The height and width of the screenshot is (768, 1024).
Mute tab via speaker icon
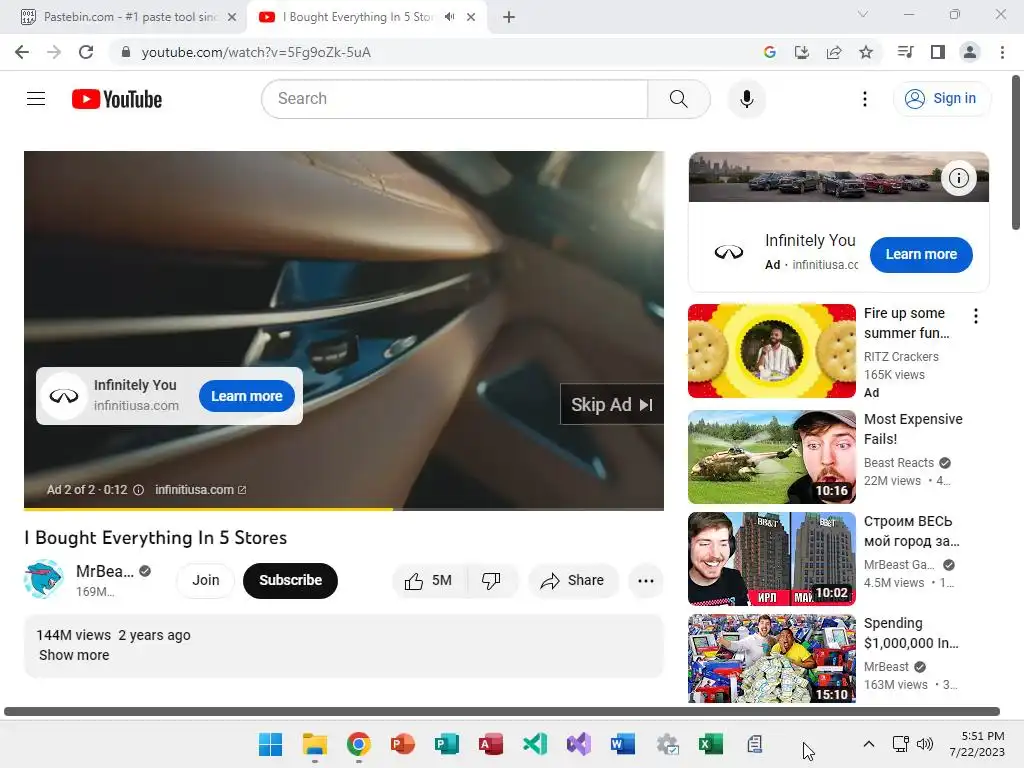click(x=449, y=17)
